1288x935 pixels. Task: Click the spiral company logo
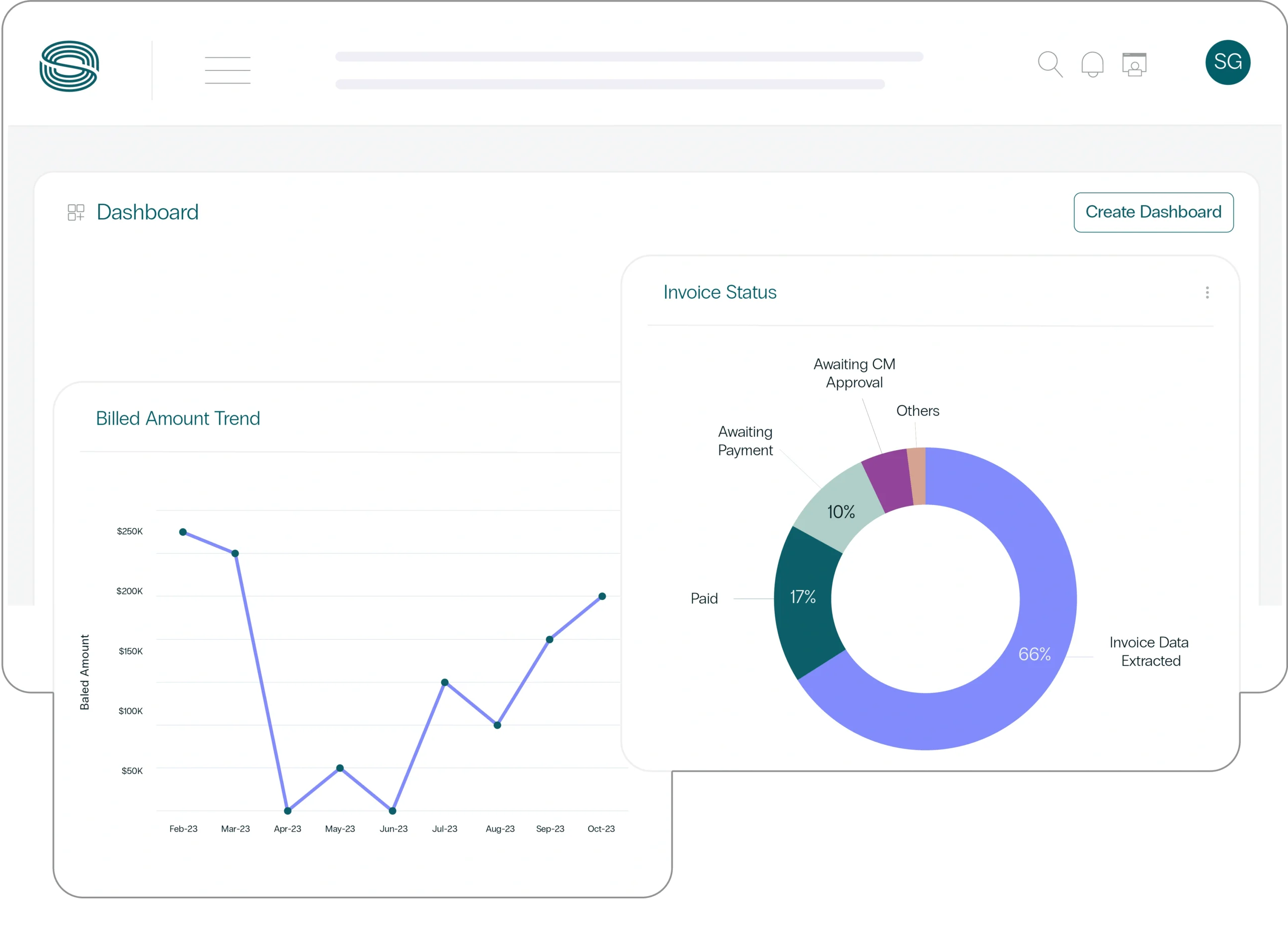tap(69, 66)
